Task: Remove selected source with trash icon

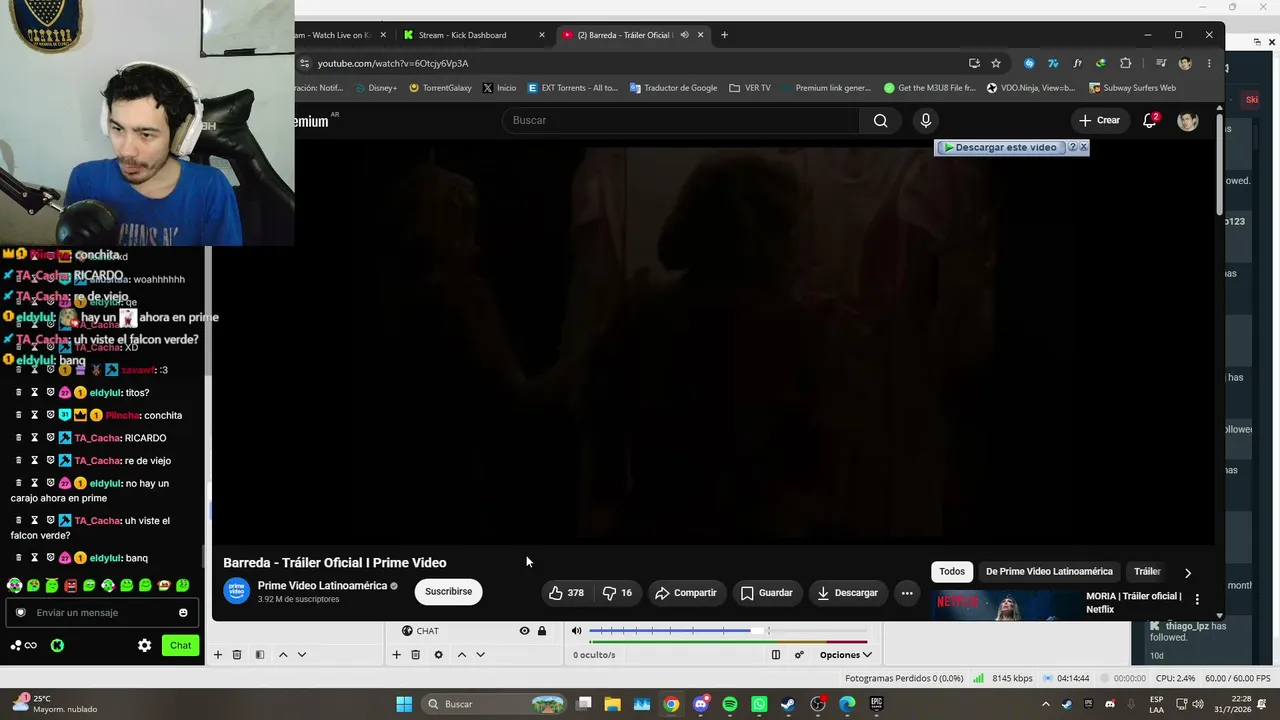Action: tap(416, 655)
